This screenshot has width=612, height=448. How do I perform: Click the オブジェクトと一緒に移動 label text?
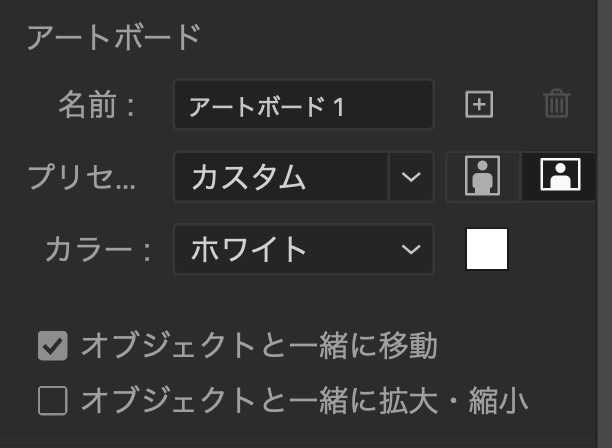258,347
